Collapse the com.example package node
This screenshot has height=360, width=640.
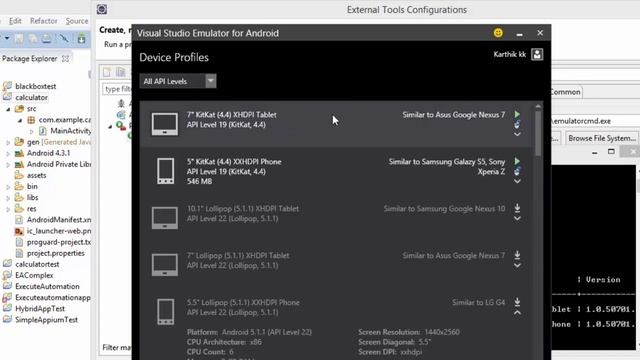point(20,120)
